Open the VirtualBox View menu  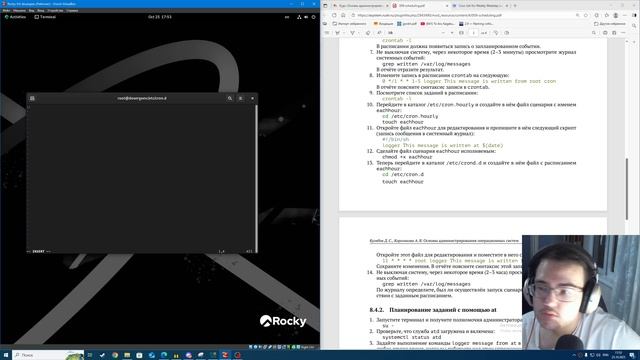point(31,11)
